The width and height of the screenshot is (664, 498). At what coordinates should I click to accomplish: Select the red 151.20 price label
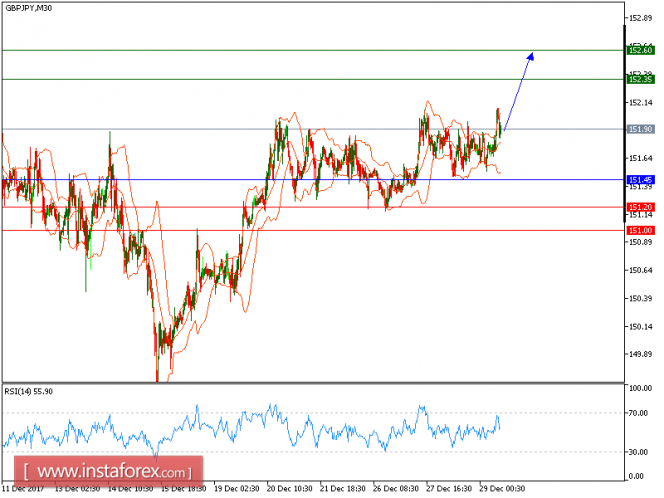tap(640, 207)
